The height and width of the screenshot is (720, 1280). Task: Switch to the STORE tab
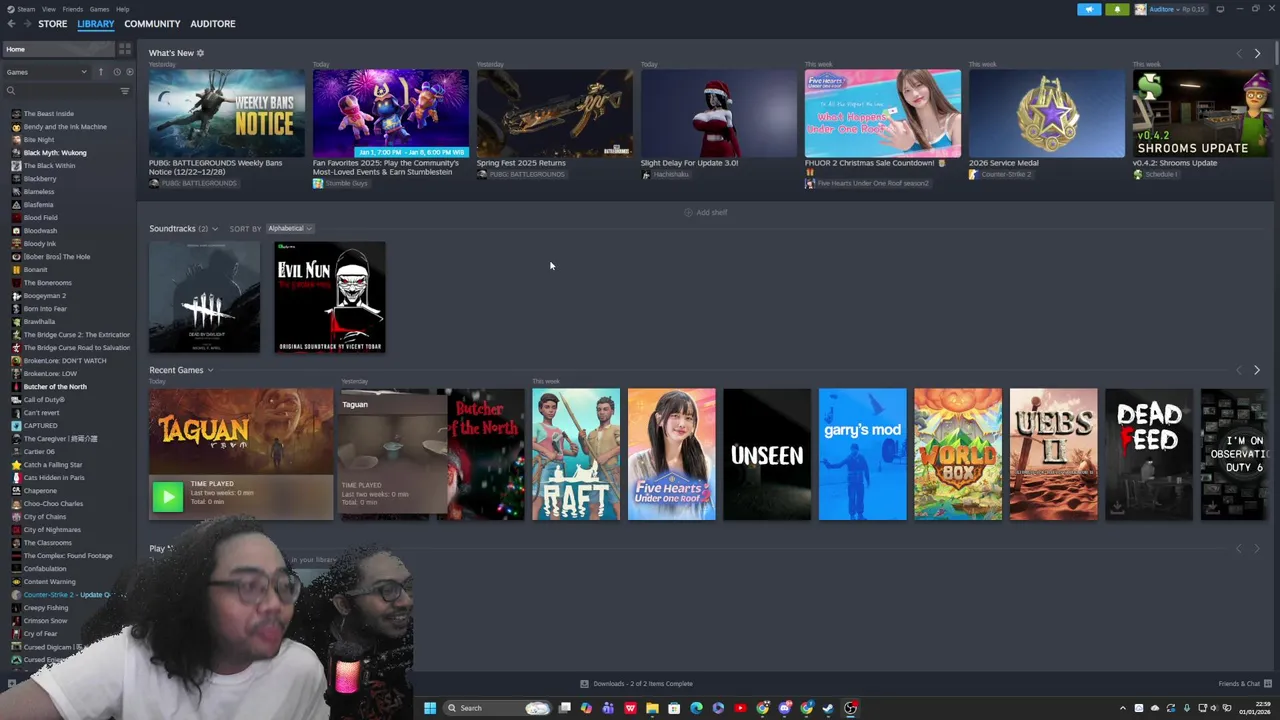[x=53, y=24]
